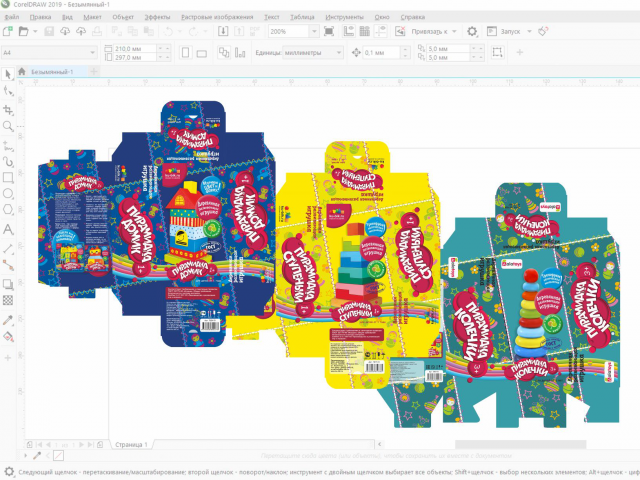The image size is (640, 480).
Task: Open the Растровые изображения menu
Action: click(x=217, y=17)
